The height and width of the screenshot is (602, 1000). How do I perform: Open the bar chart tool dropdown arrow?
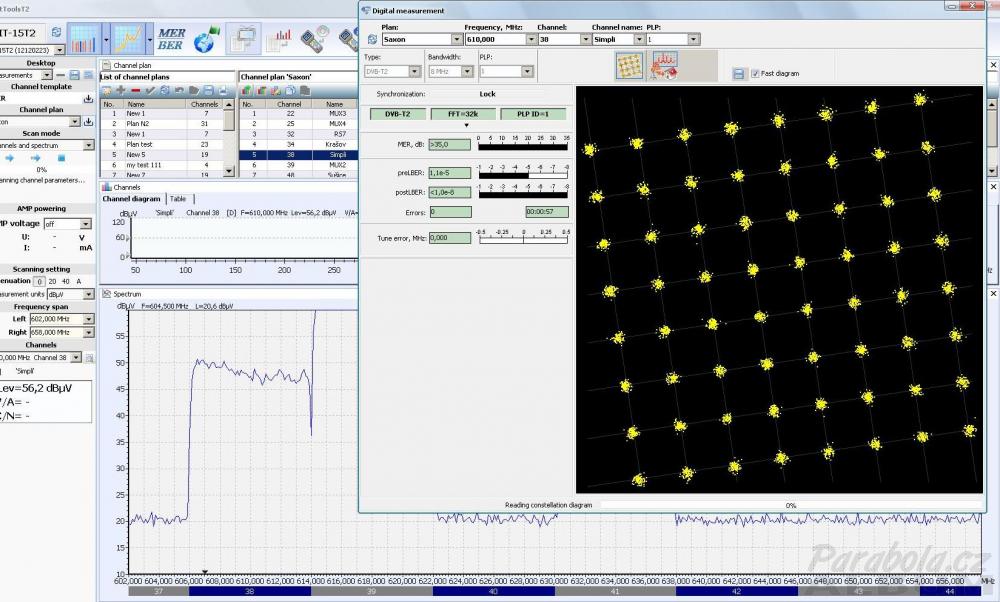[x=106, y=40]
